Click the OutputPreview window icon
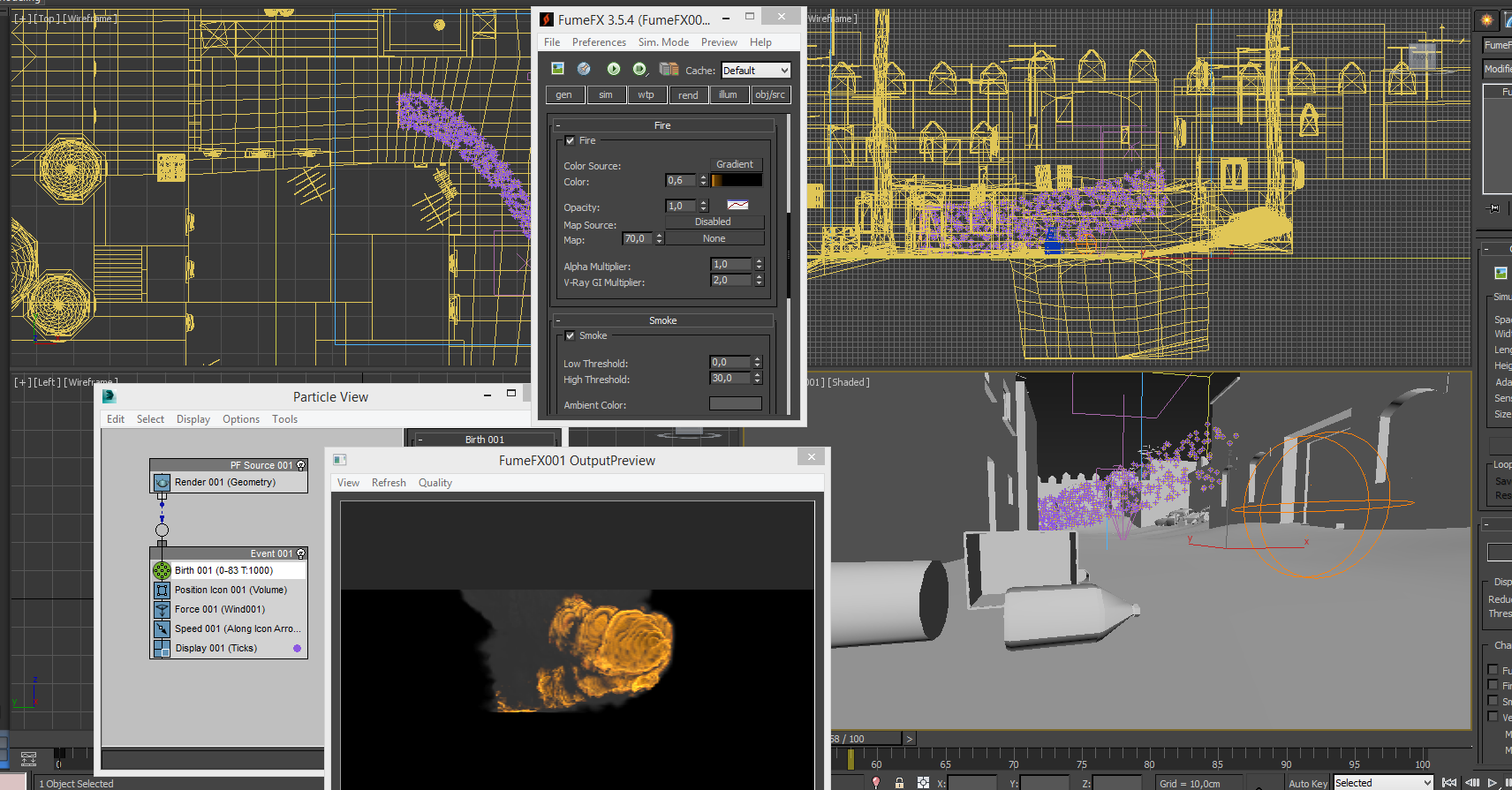 [339, 460]
